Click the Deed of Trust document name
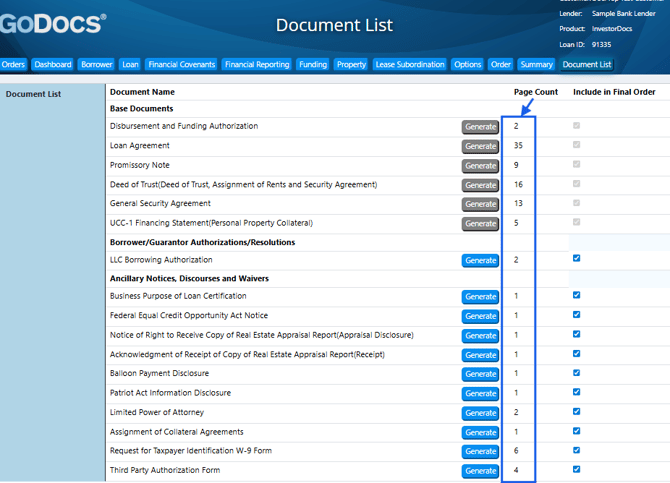The height and width of the screenshot is (483, 670). [243, 185]
